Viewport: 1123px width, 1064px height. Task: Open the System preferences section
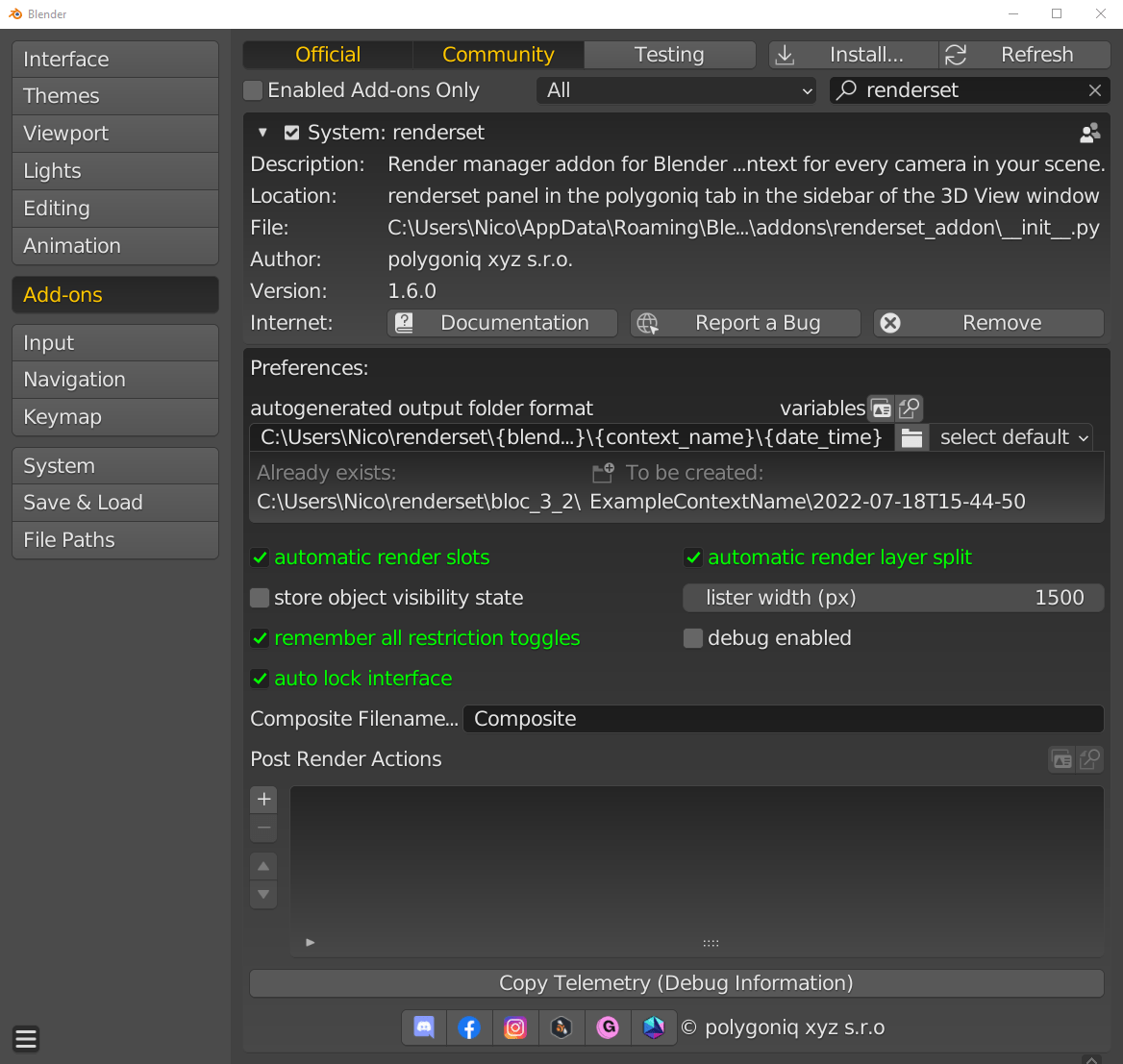(115, 466)
